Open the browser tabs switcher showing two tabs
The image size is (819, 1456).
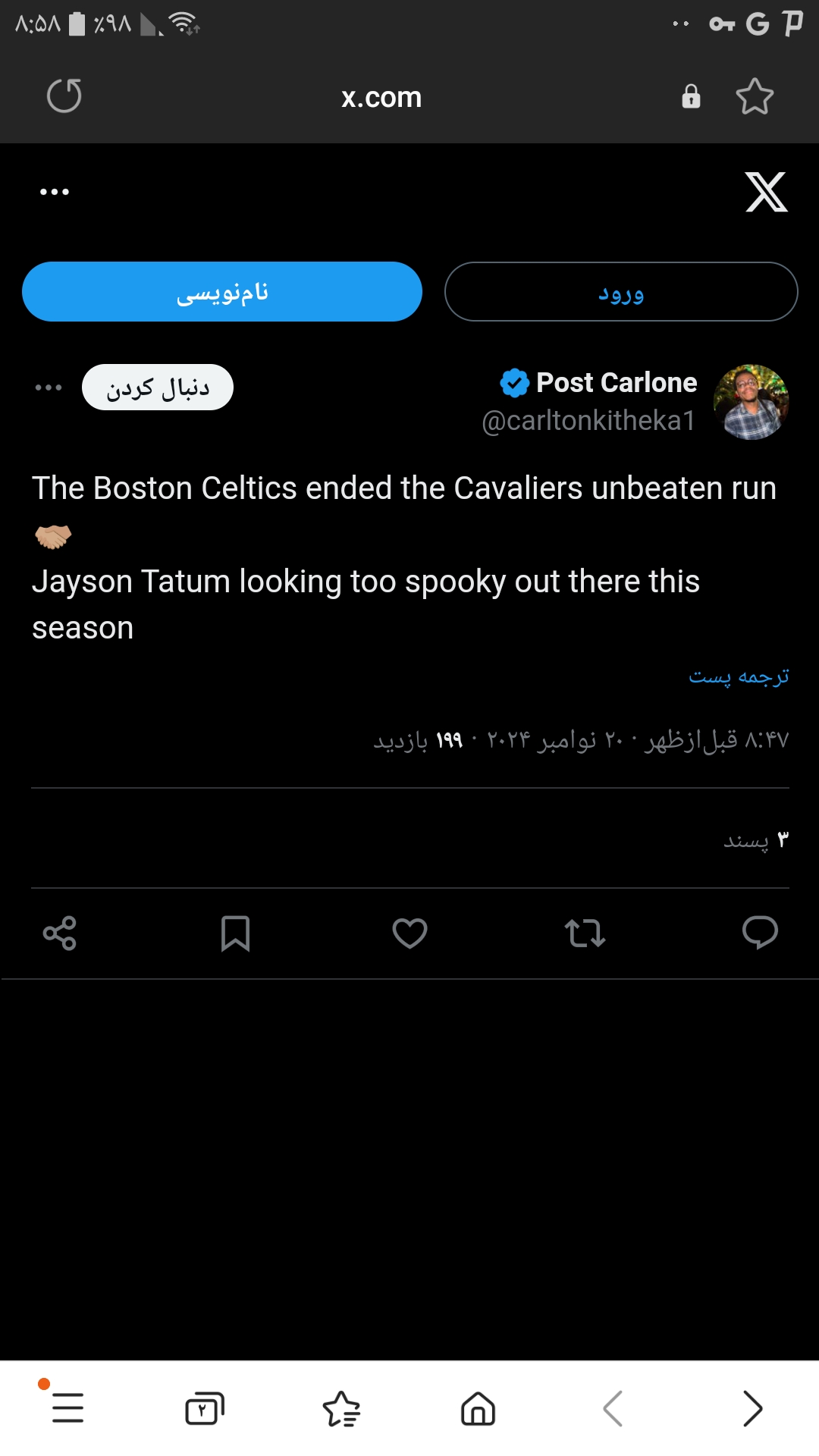click(205, 1408)
